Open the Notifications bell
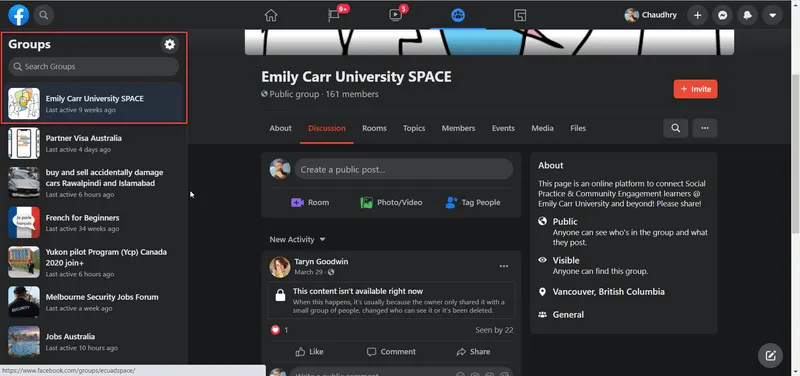800x376 pixels. pos(747,15)
